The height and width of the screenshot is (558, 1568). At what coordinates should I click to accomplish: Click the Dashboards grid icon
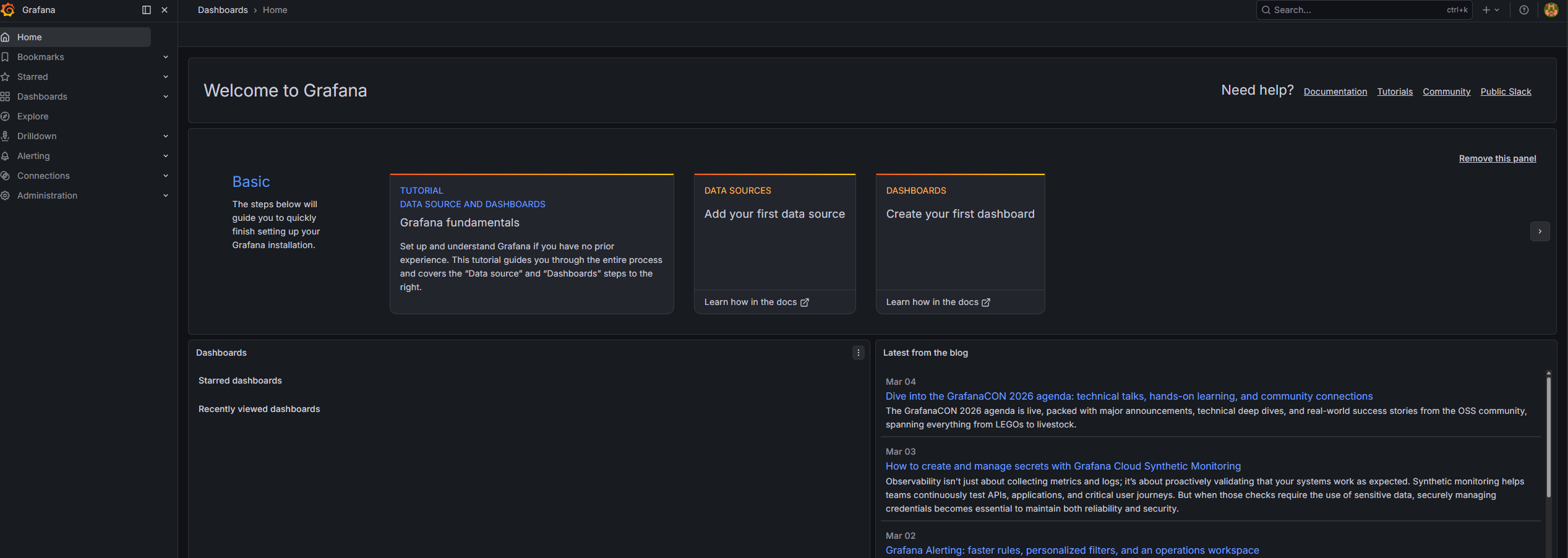pyautogui.click(x=5, y=97)
